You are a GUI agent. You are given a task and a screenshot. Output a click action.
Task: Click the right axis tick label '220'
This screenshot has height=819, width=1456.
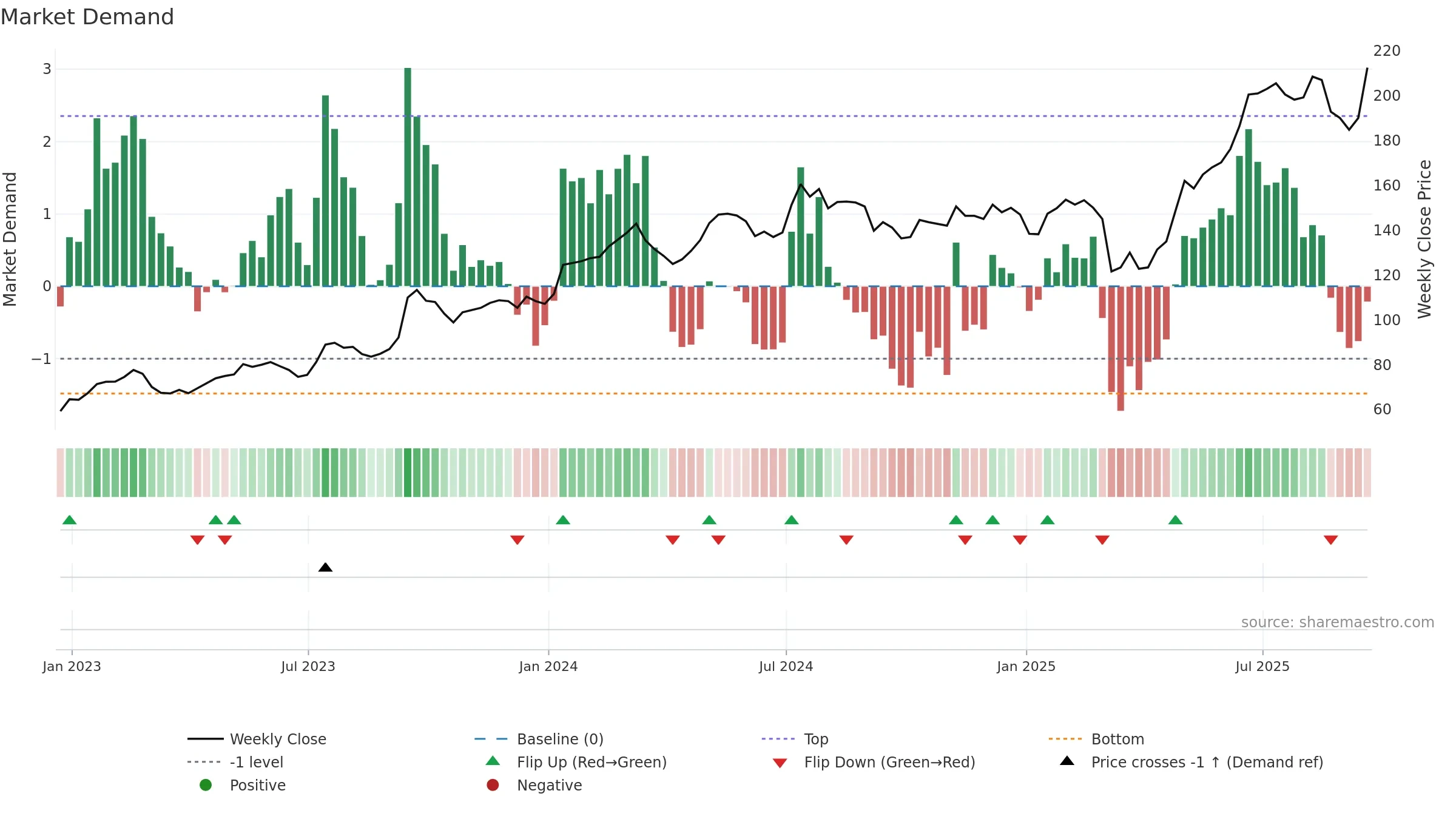coord(1387,51)
